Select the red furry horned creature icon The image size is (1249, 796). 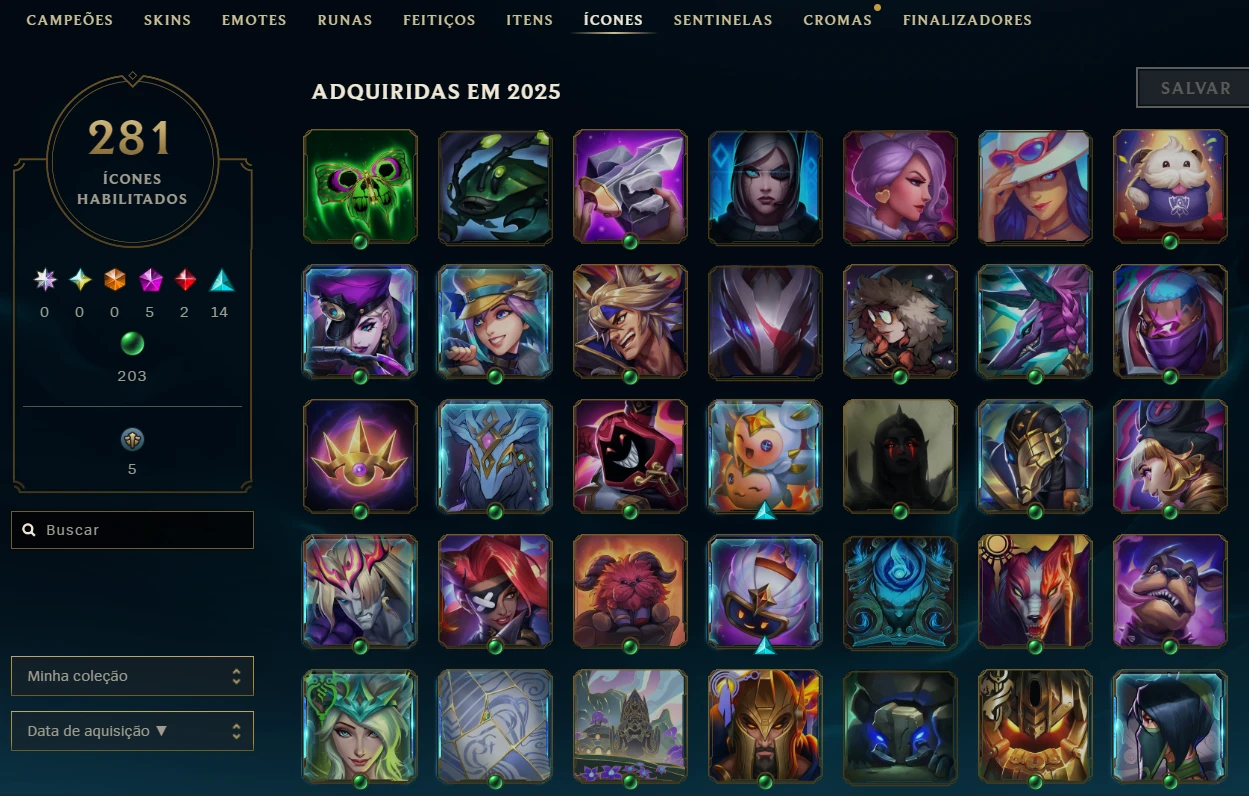point(630,591)
